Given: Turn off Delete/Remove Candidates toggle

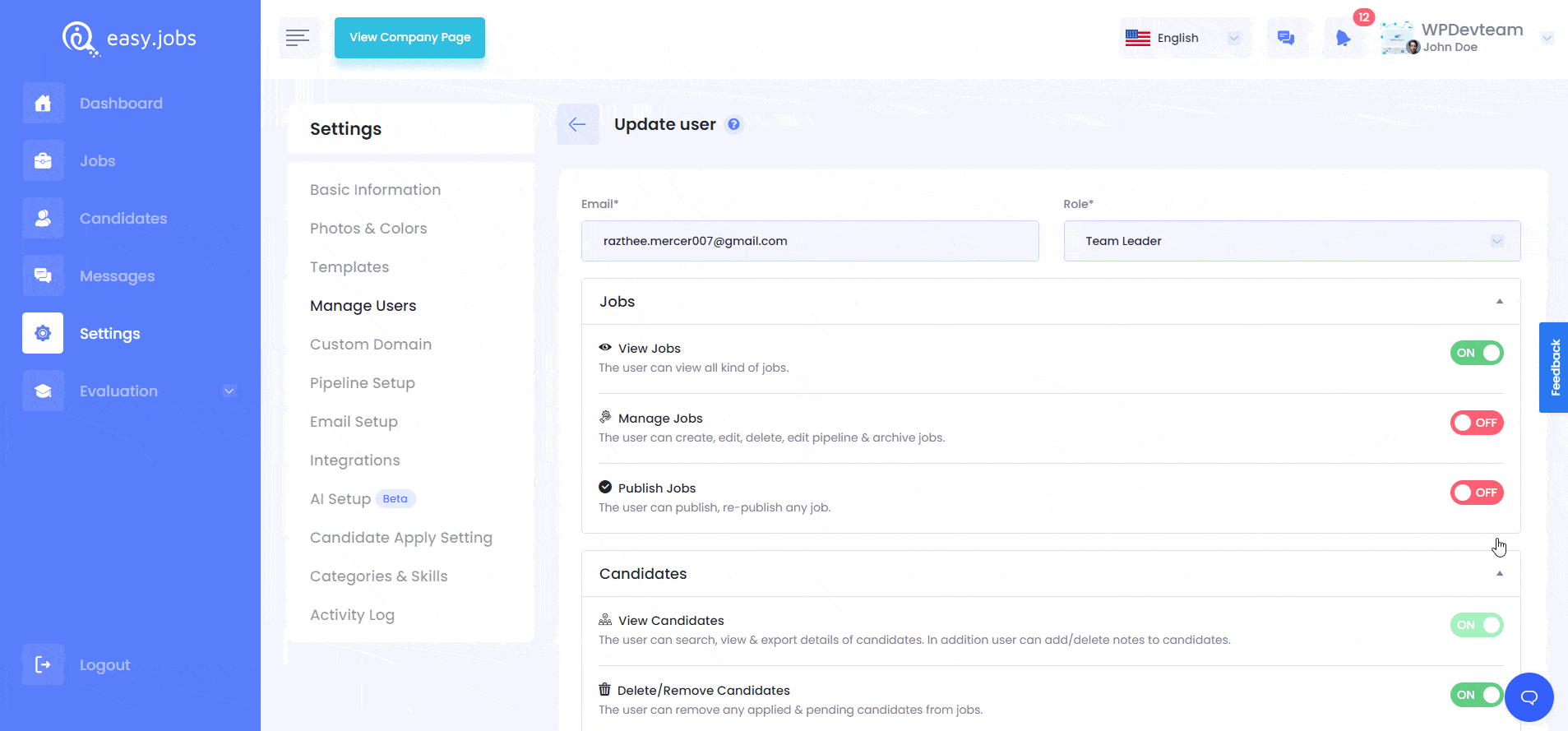Looking at the screenshot, I should pos(1477,695).
